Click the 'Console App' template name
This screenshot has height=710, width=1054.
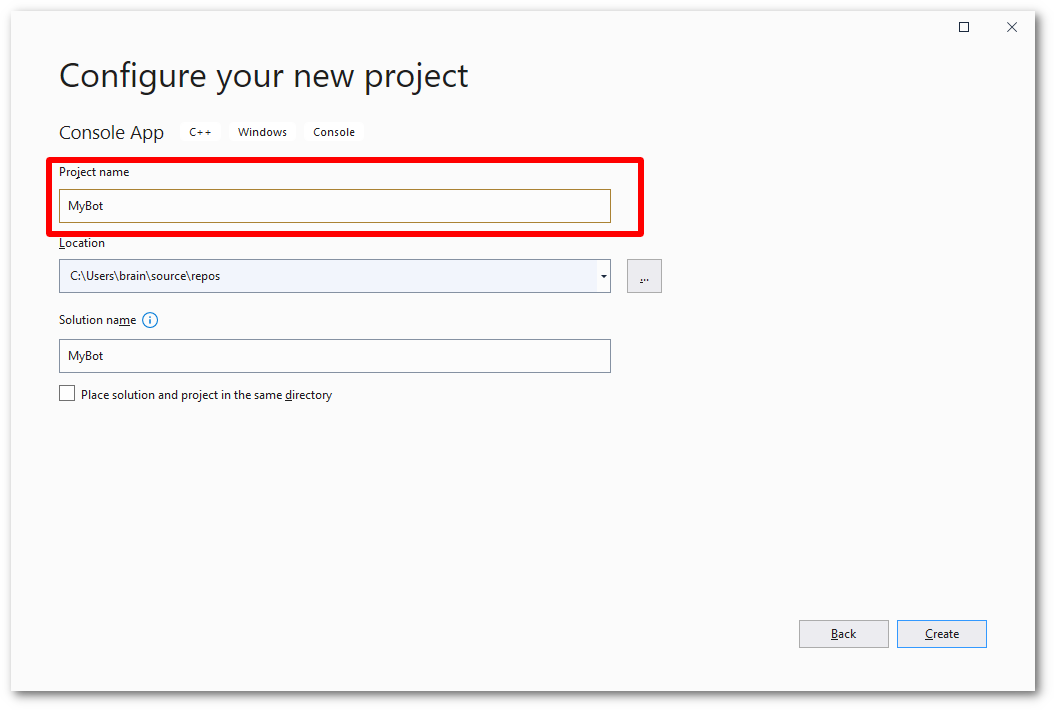pyautogui.click(x=111, y=133)
